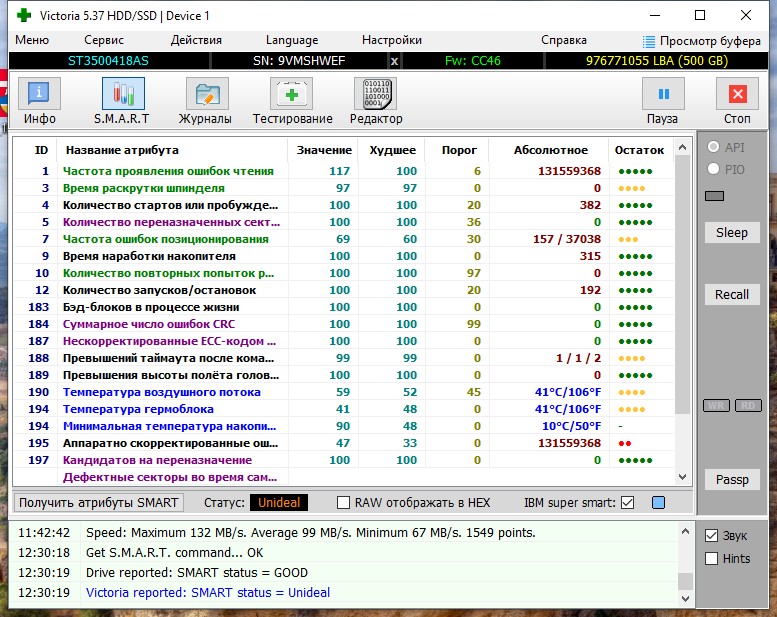This screenshot has width=777, height=617.
Task: Click the Fw: CC46 firmware text
Action: (x=473, y=61)
